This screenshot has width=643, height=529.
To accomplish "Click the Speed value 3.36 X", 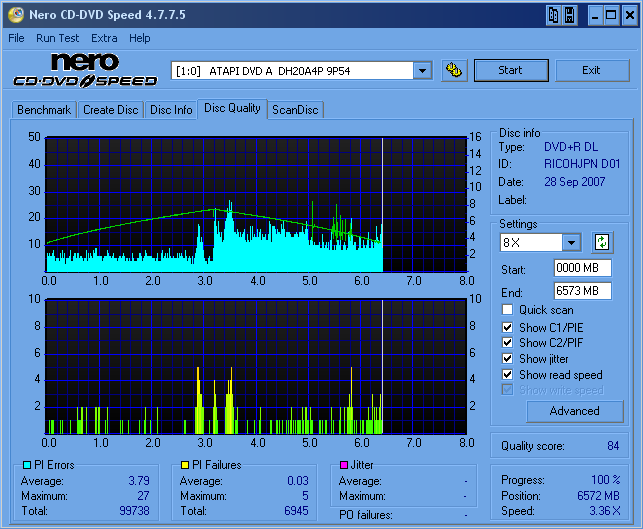I will point(605,511).
